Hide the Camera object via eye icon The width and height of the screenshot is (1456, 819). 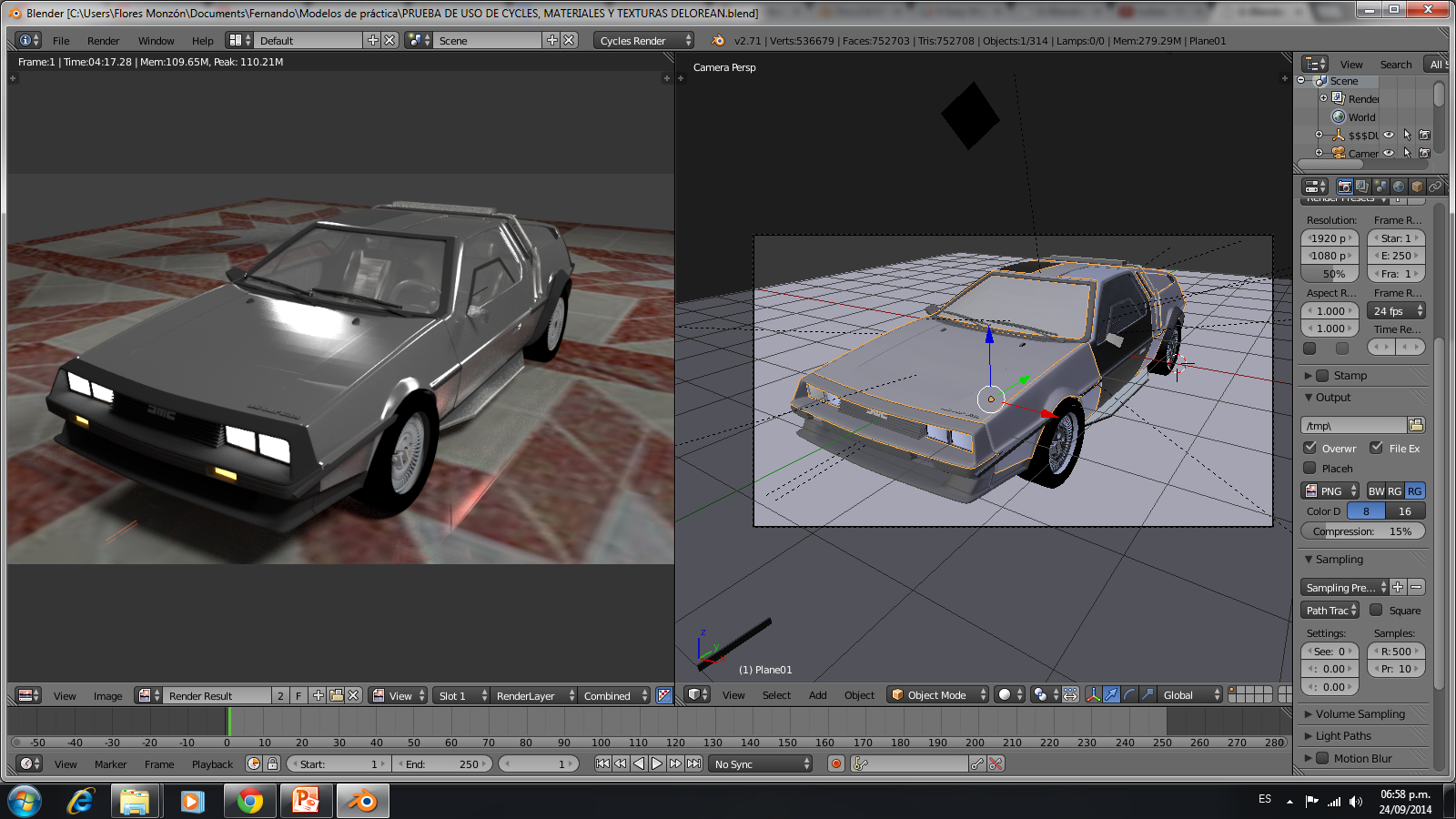(1389, 153)
